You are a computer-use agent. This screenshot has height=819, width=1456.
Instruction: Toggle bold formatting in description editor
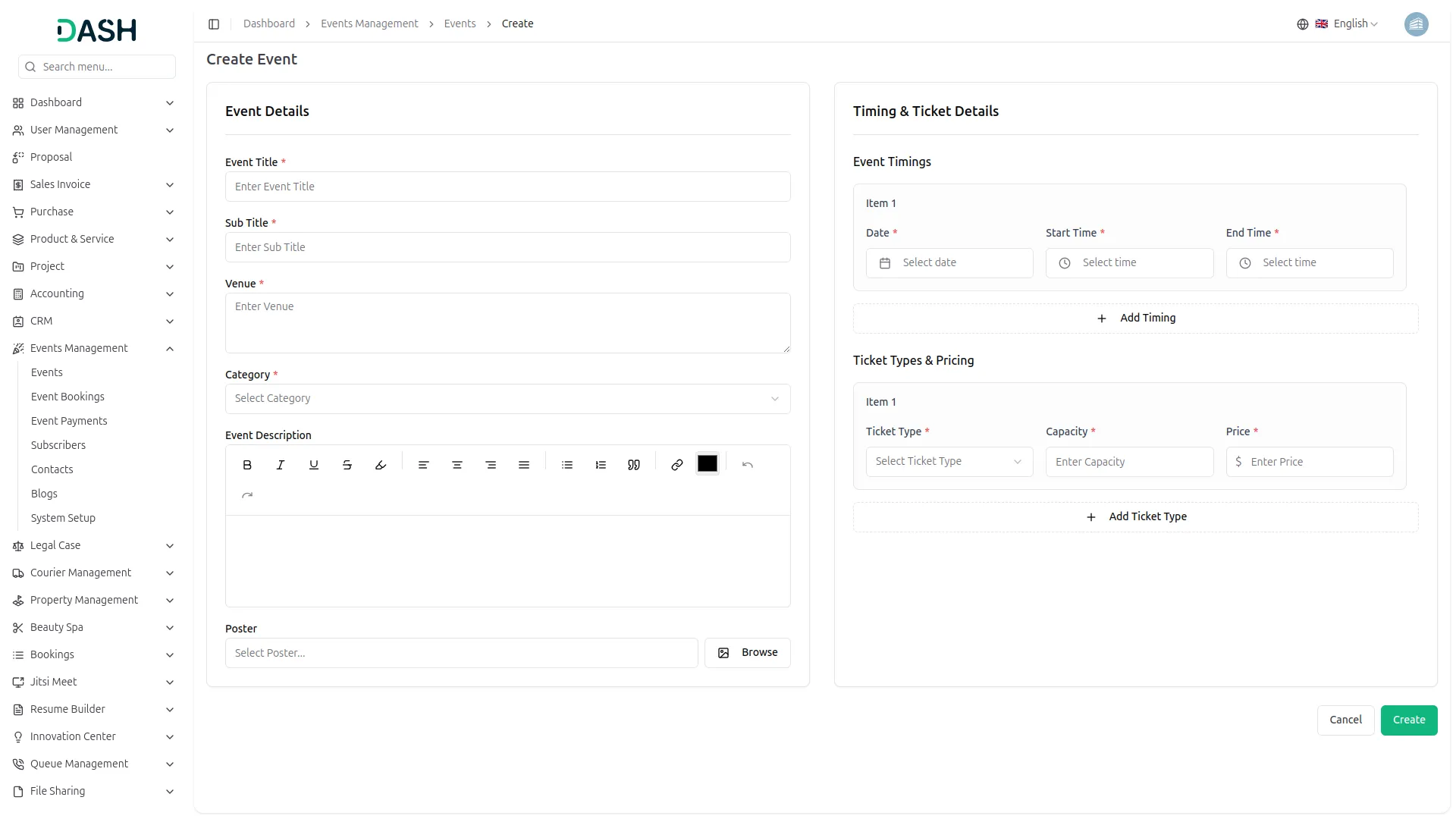(247, 465)
